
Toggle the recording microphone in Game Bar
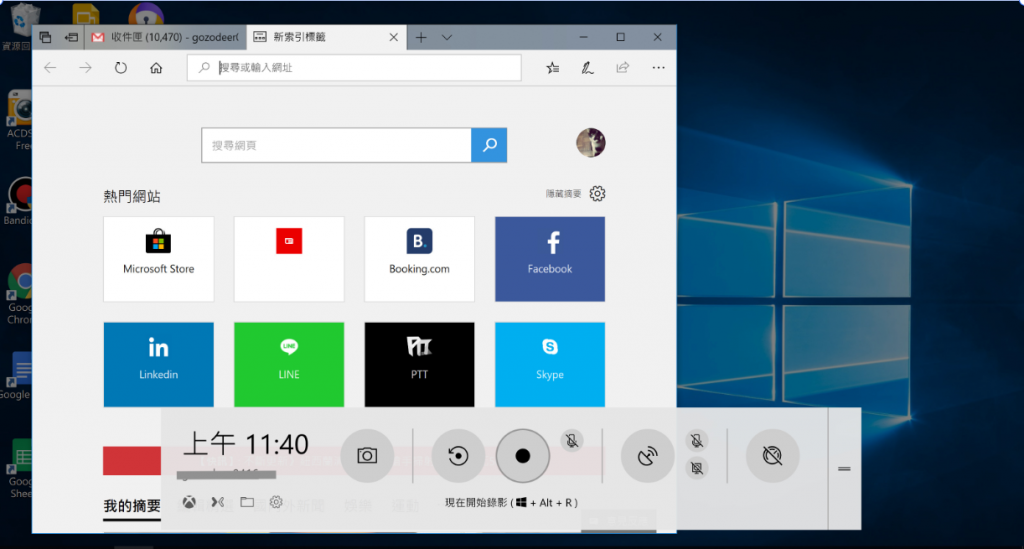(x=571, y=441)
